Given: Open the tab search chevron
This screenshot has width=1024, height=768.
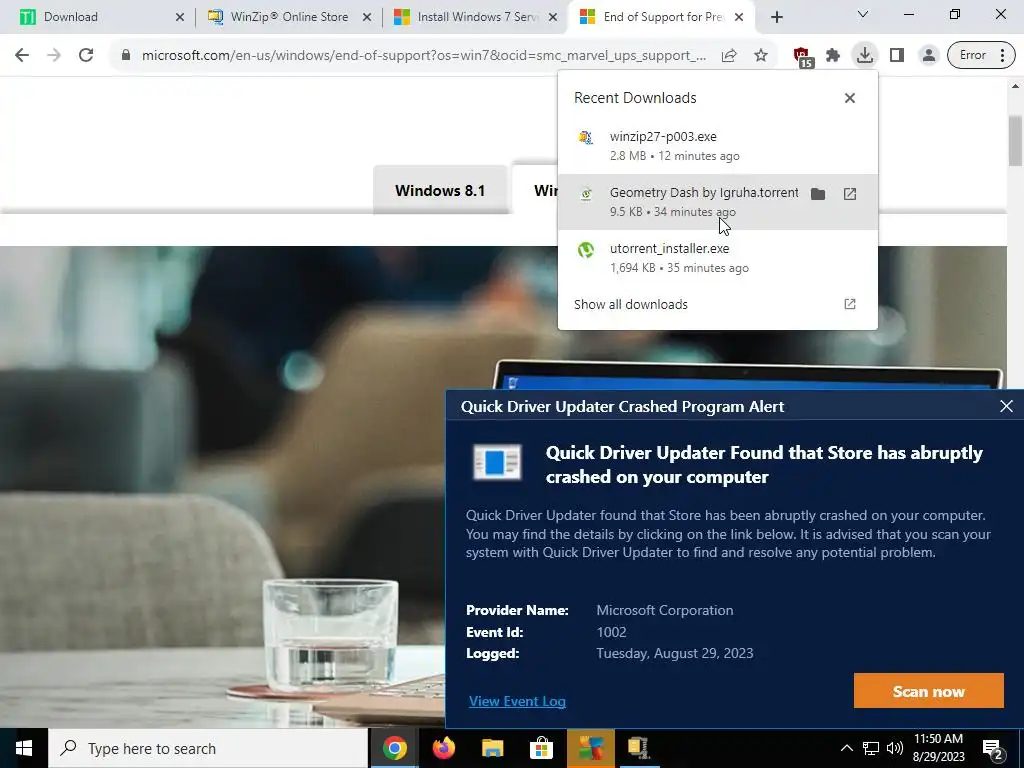Looking at the screenshot, I should [x=863, y=14].
